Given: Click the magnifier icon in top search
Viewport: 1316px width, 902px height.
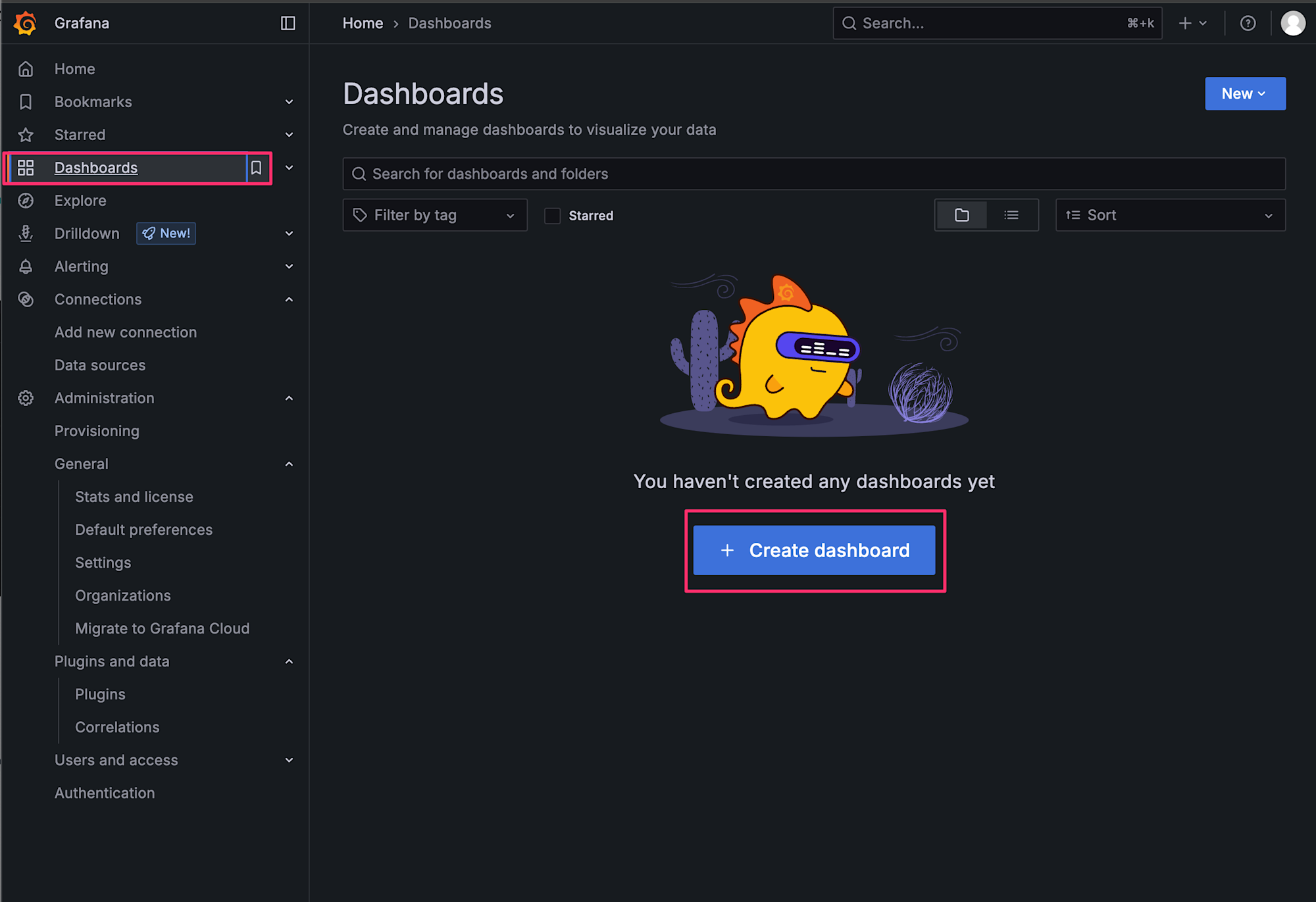Looking at the screenshot, I should coord(849,23).
